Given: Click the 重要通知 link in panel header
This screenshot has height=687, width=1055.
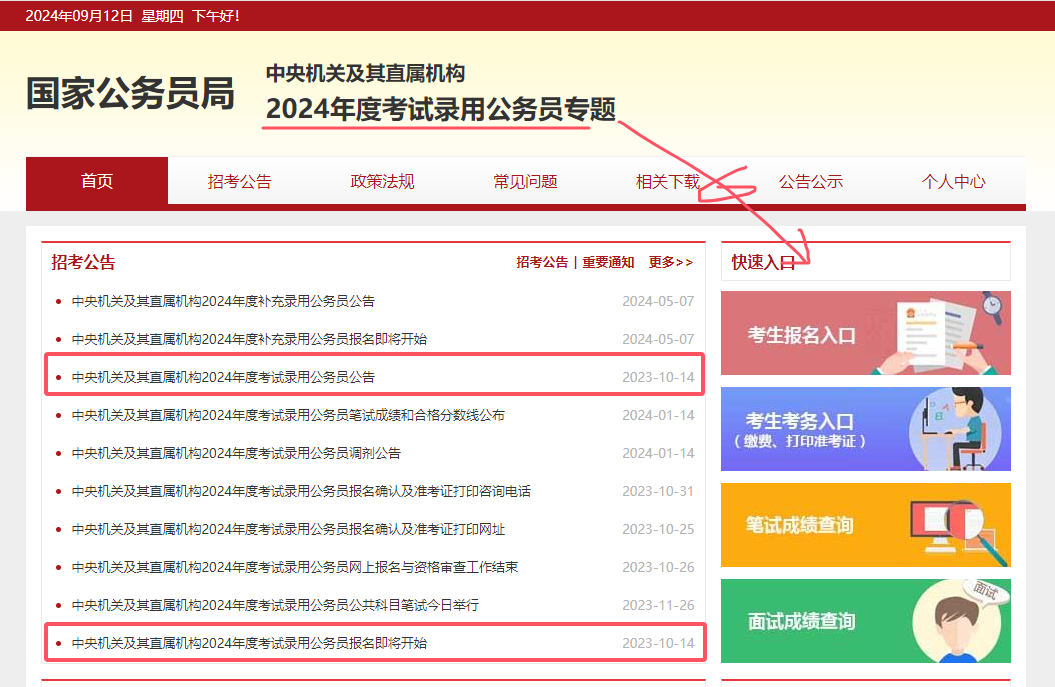Looking at the screenshot, I should click(x=608, y=262).
